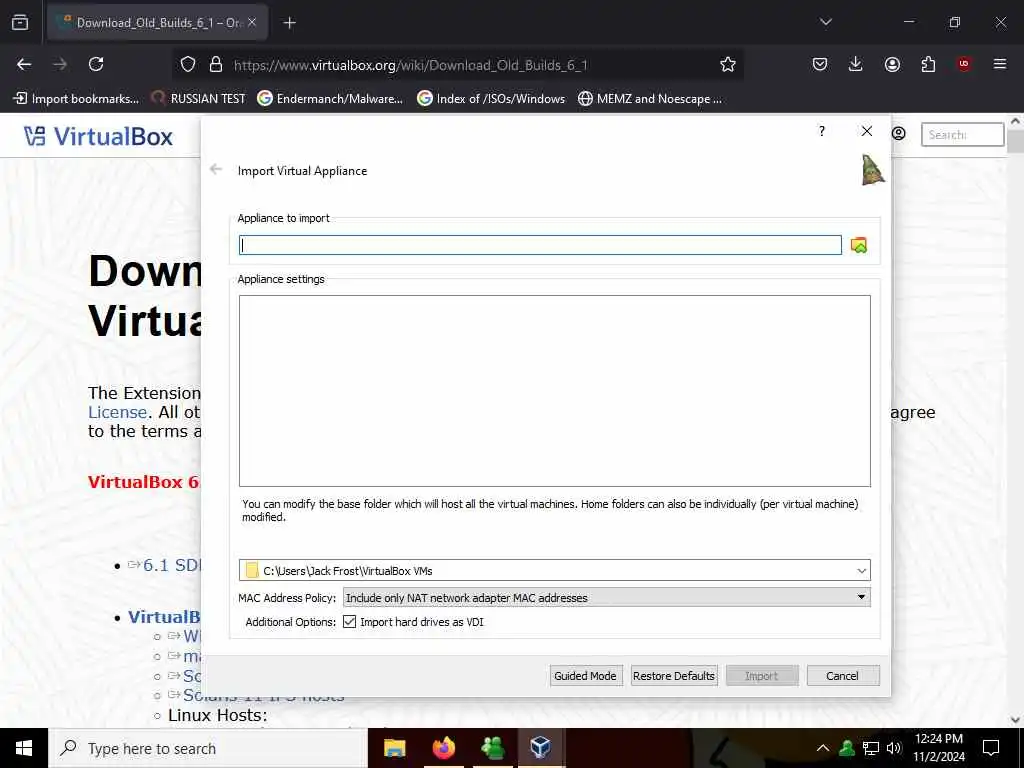Click the tracking protection shield icon
The width and height of the screenshot is (1024, 768).
tap(188, 64)
